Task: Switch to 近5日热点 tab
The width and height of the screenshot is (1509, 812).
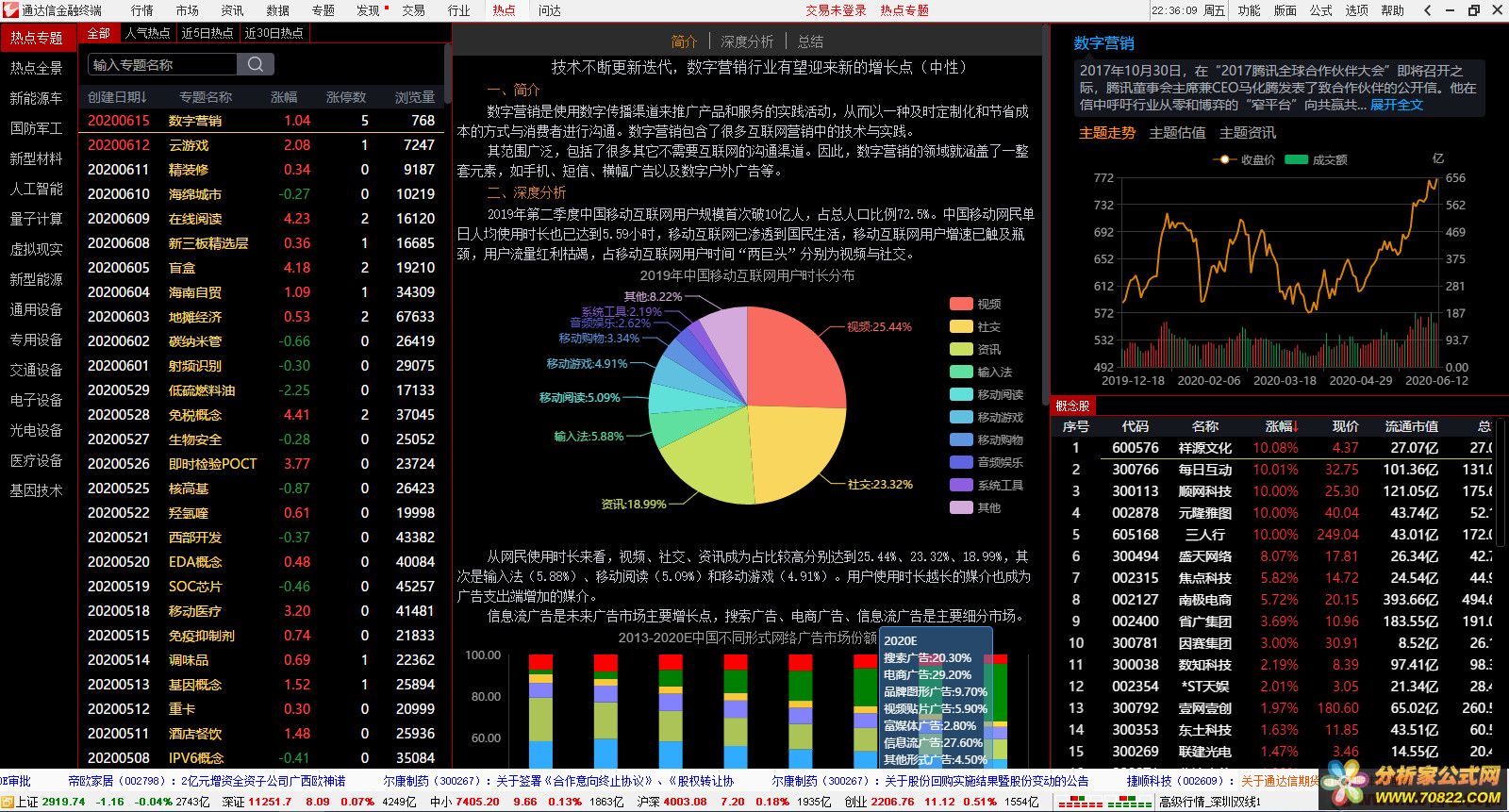Action: click(x=207, y=33)
